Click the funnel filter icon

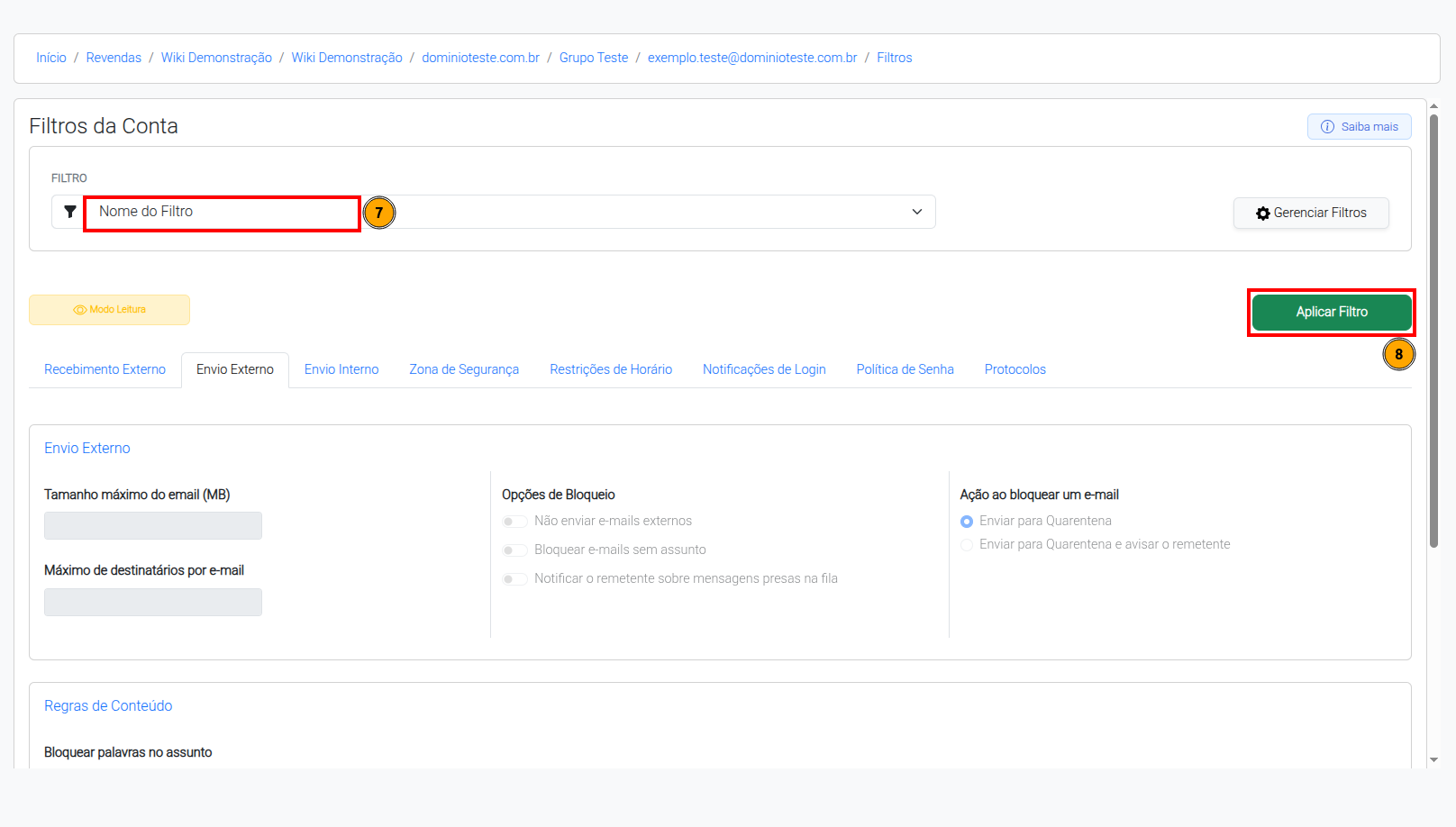(x=69, y=212)
